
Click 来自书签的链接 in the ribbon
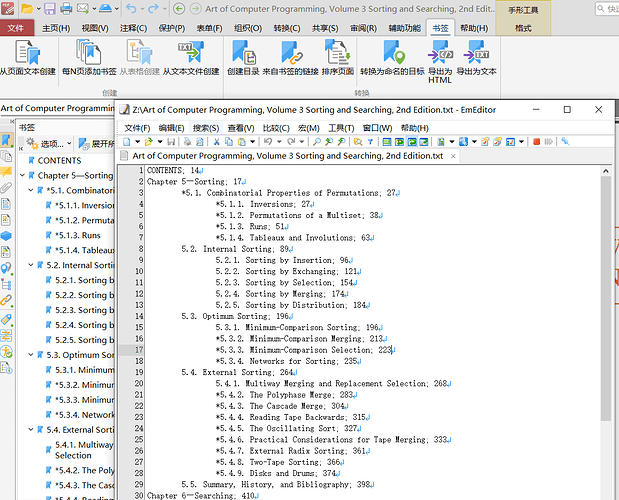pos(291,58)
